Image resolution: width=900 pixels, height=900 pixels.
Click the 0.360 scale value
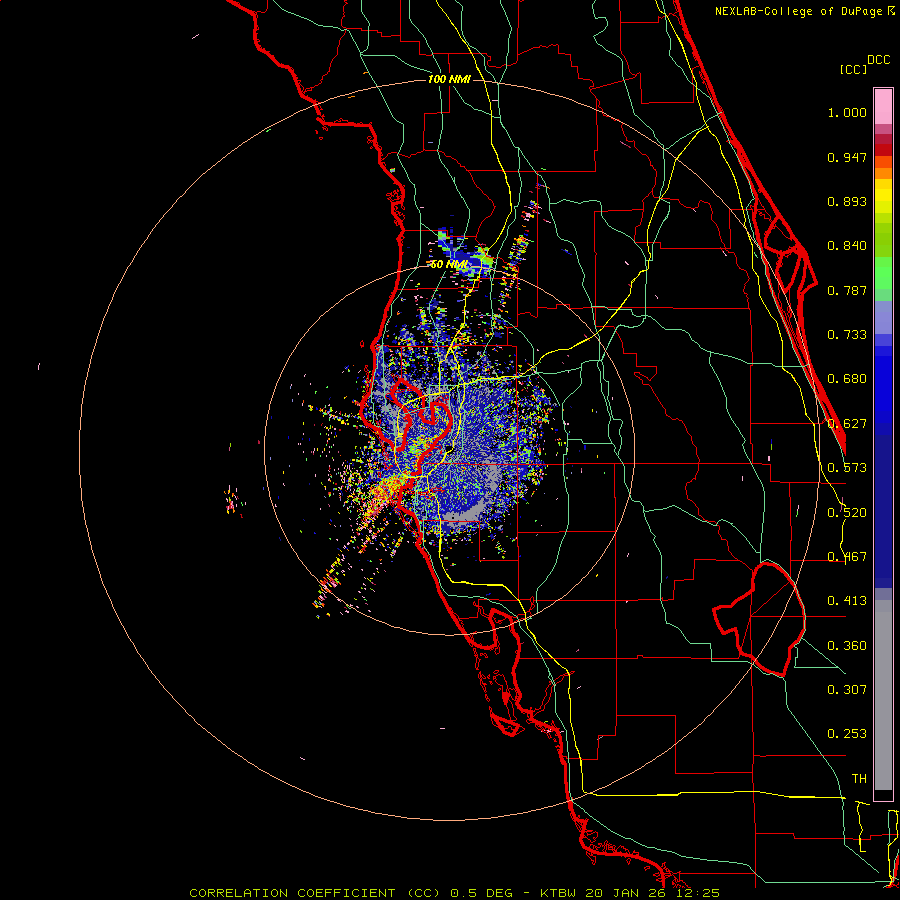[847, 646]
